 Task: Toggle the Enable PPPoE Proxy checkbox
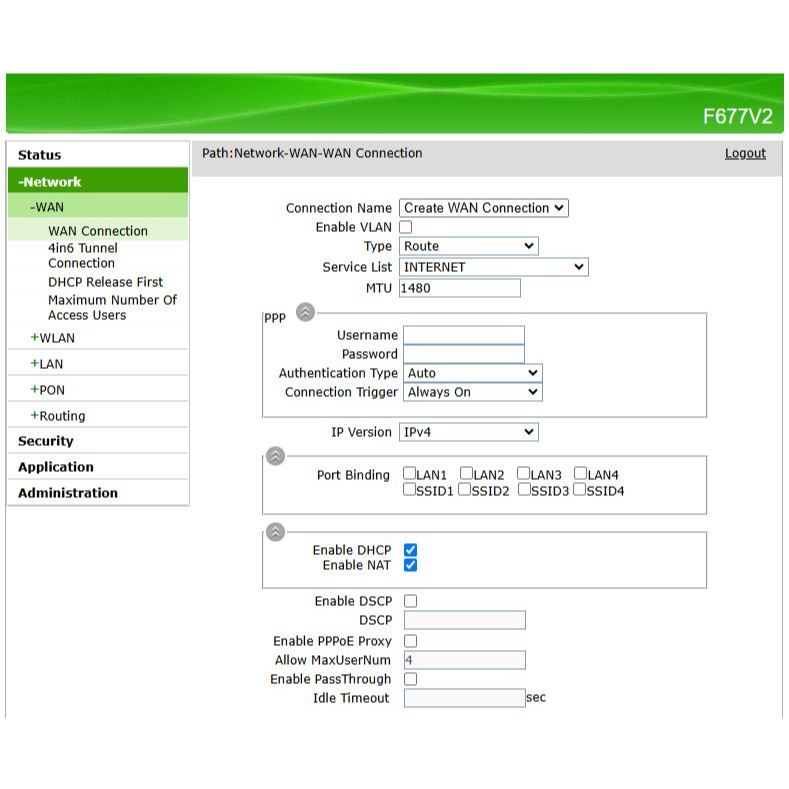[x=410, y=641]
